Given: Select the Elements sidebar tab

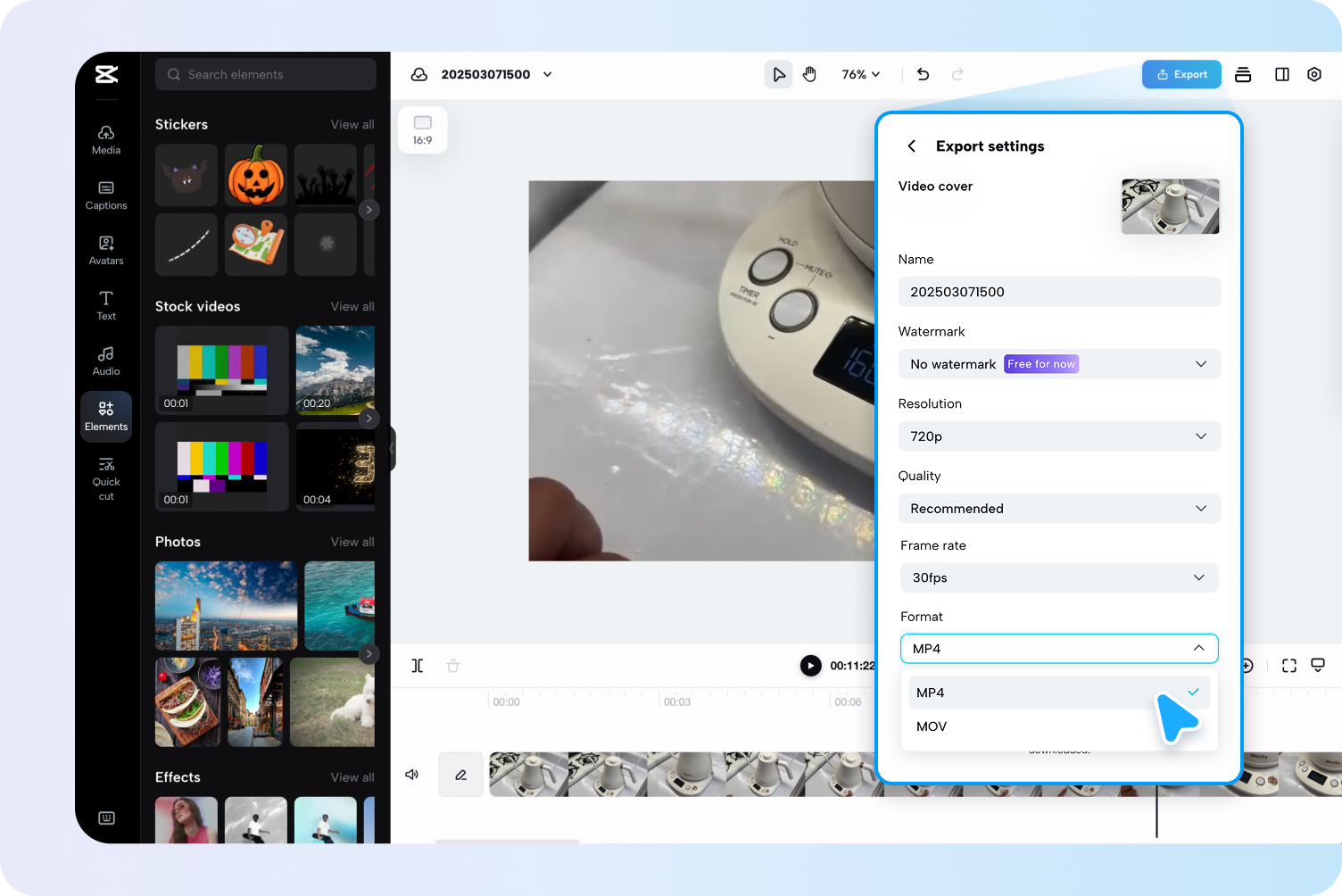Looking at the screenshot, I should [106, 417].
